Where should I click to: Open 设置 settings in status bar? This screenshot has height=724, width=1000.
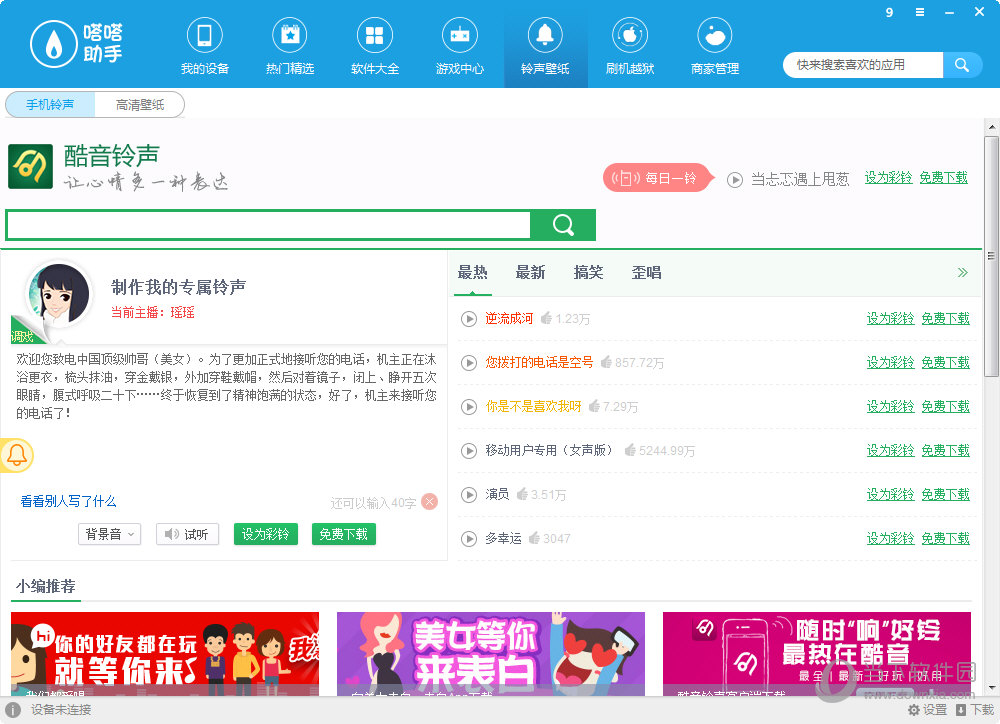pos(928,709)
